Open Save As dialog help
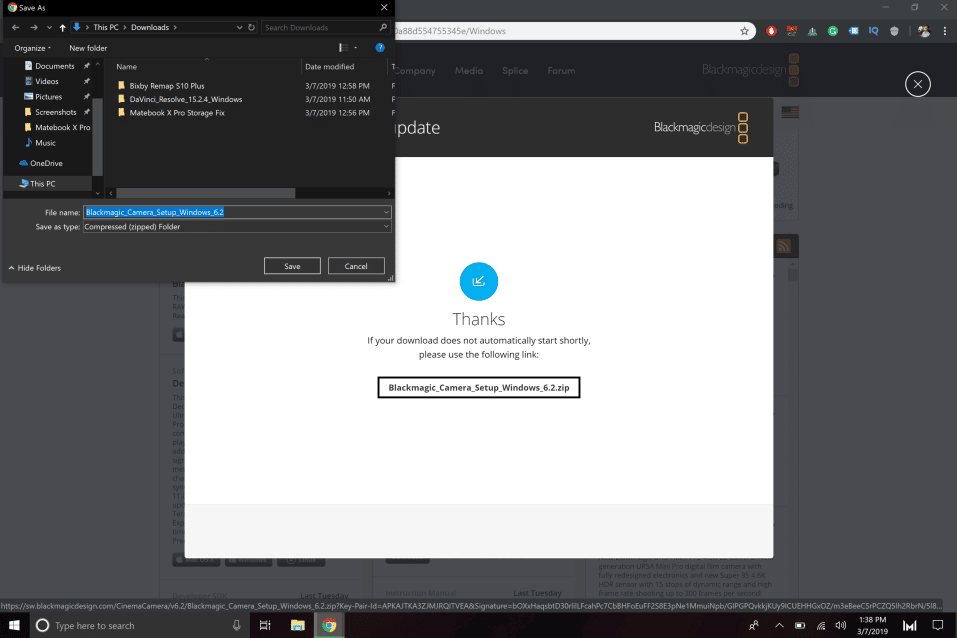Screen dimensions: 957x638 coord(380,48)
